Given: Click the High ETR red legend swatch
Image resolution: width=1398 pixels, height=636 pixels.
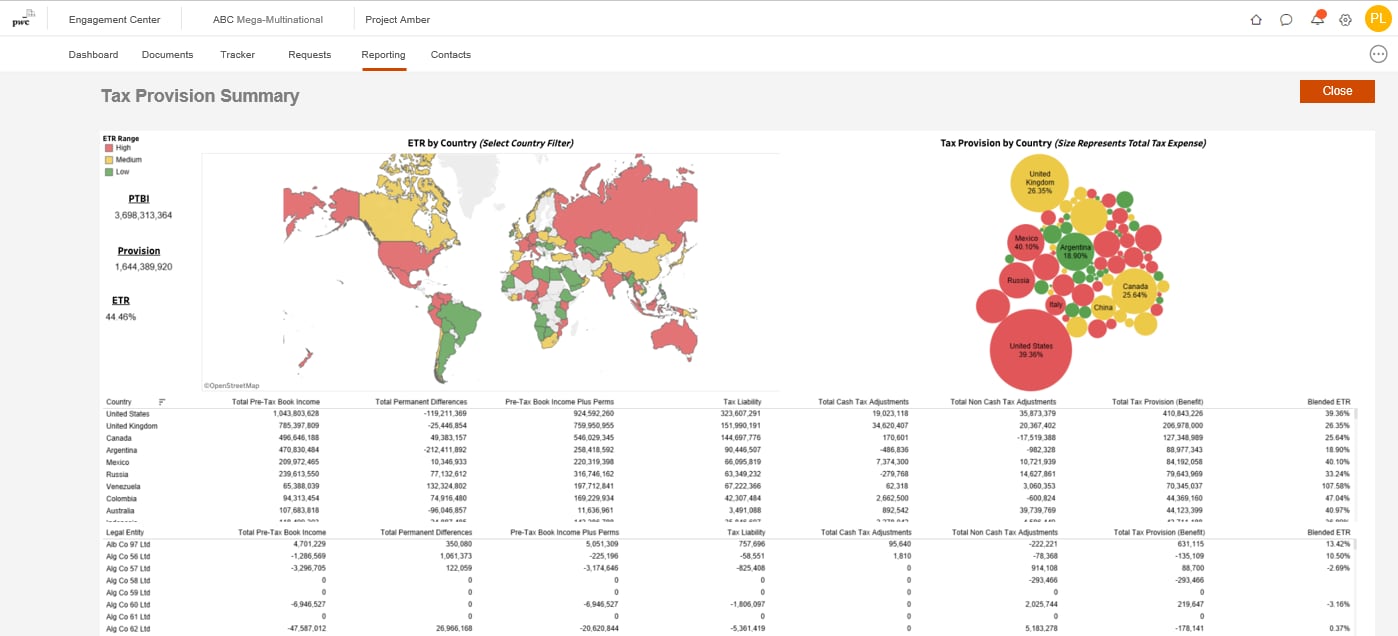Looking at the screenshot, I should [109, 148].
